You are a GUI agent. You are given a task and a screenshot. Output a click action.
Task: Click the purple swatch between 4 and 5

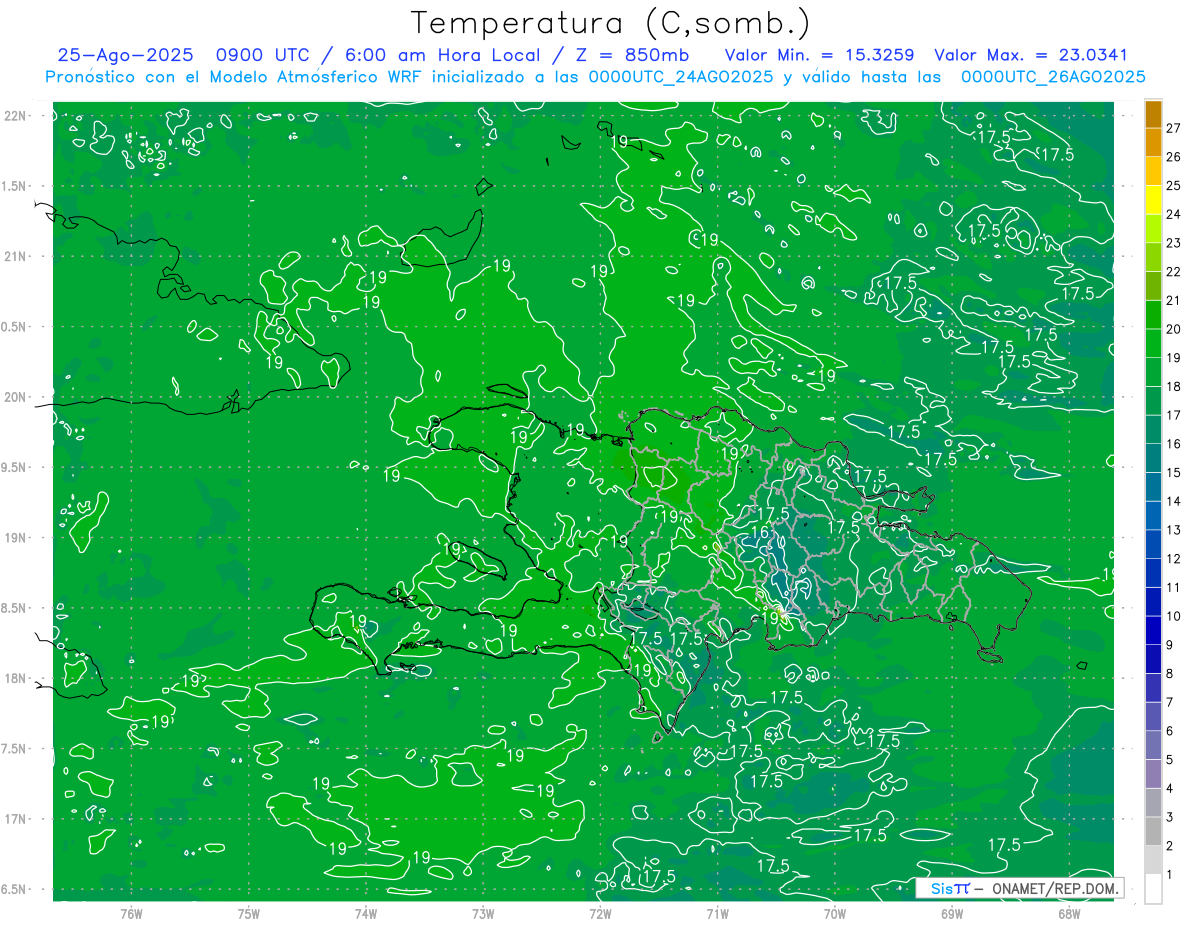pyautogui.click(x=1153, y=774)
